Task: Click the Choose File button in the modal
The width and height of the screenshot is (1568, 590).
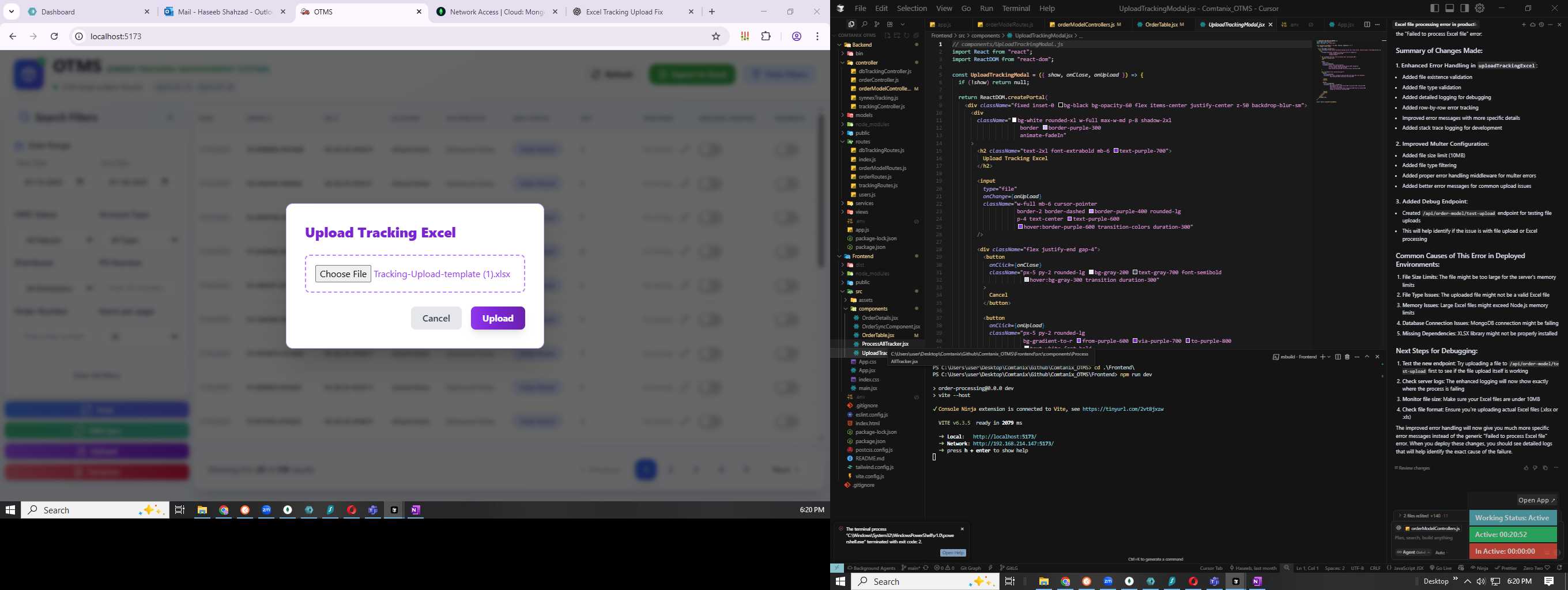Action: coord(342,274)
